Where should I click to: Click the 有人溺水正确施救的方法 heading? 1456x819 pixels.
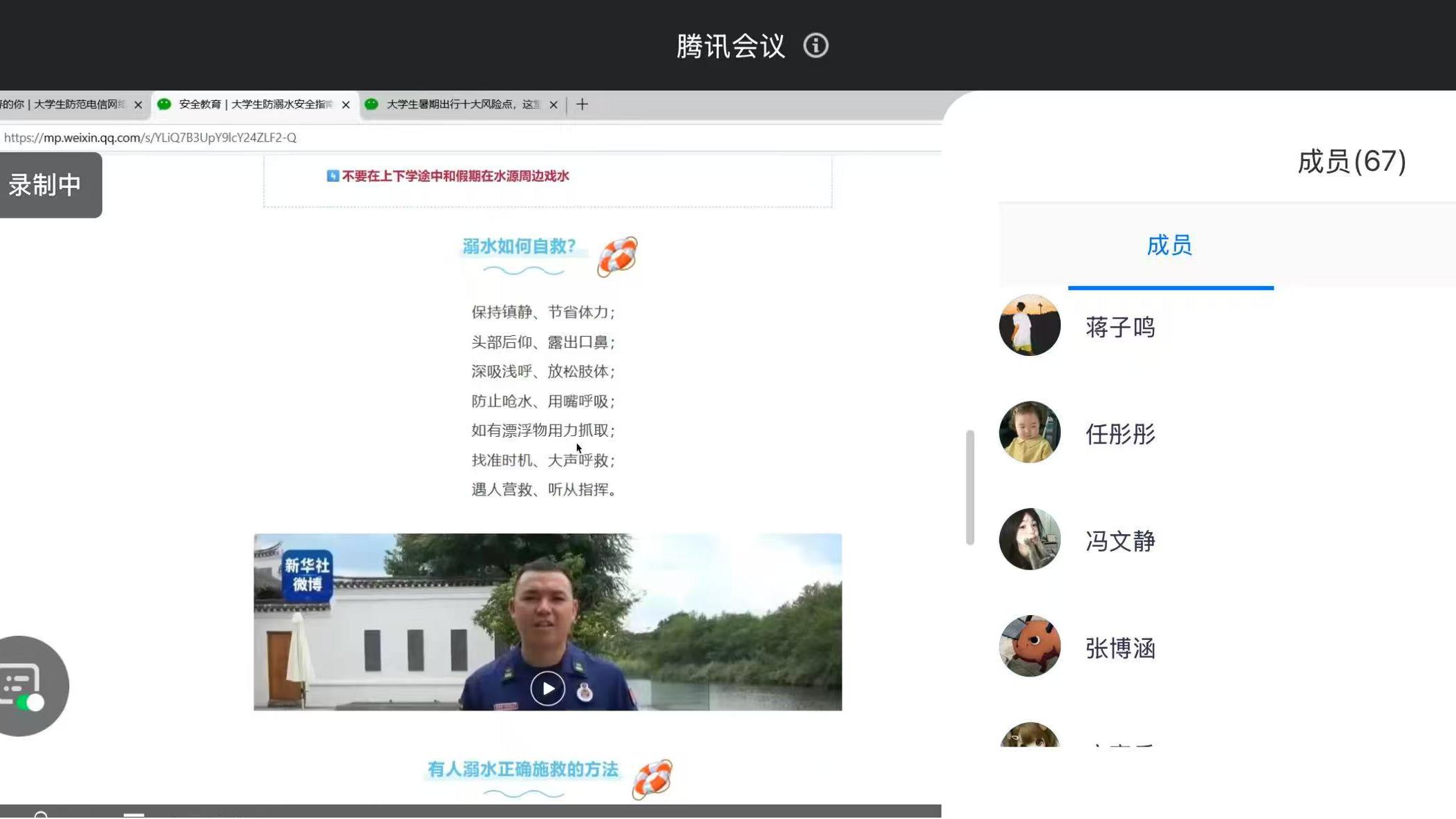click(522, 769)
